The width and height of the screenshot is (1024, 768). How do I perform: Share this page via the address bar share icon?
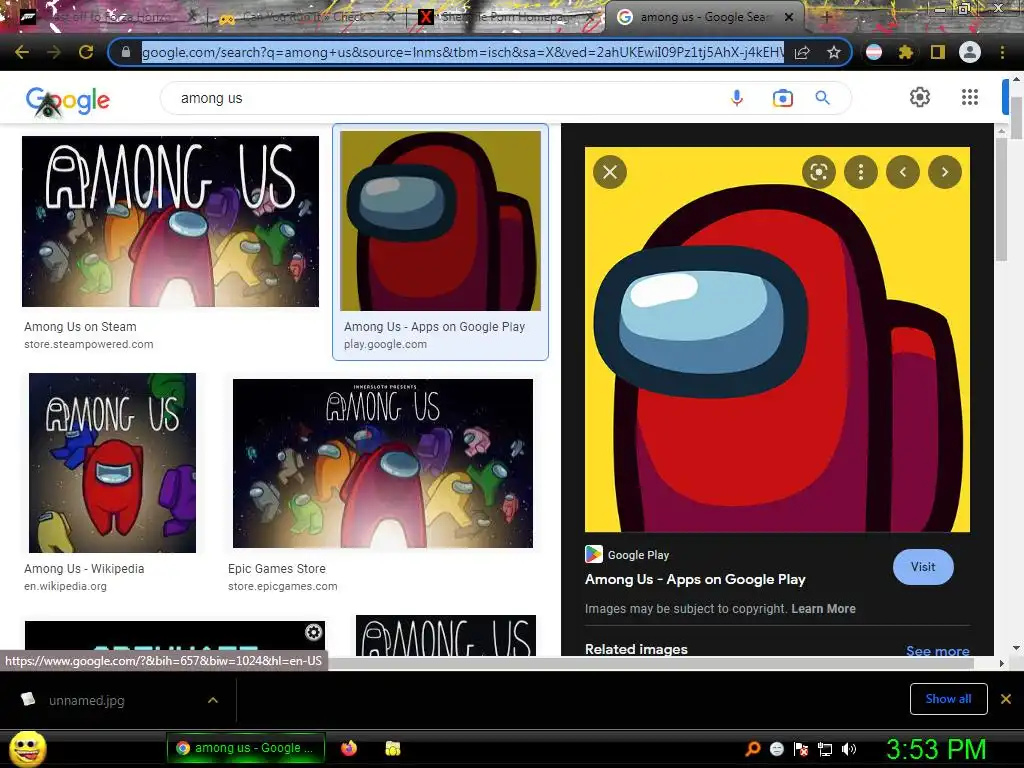click(802, 52)
